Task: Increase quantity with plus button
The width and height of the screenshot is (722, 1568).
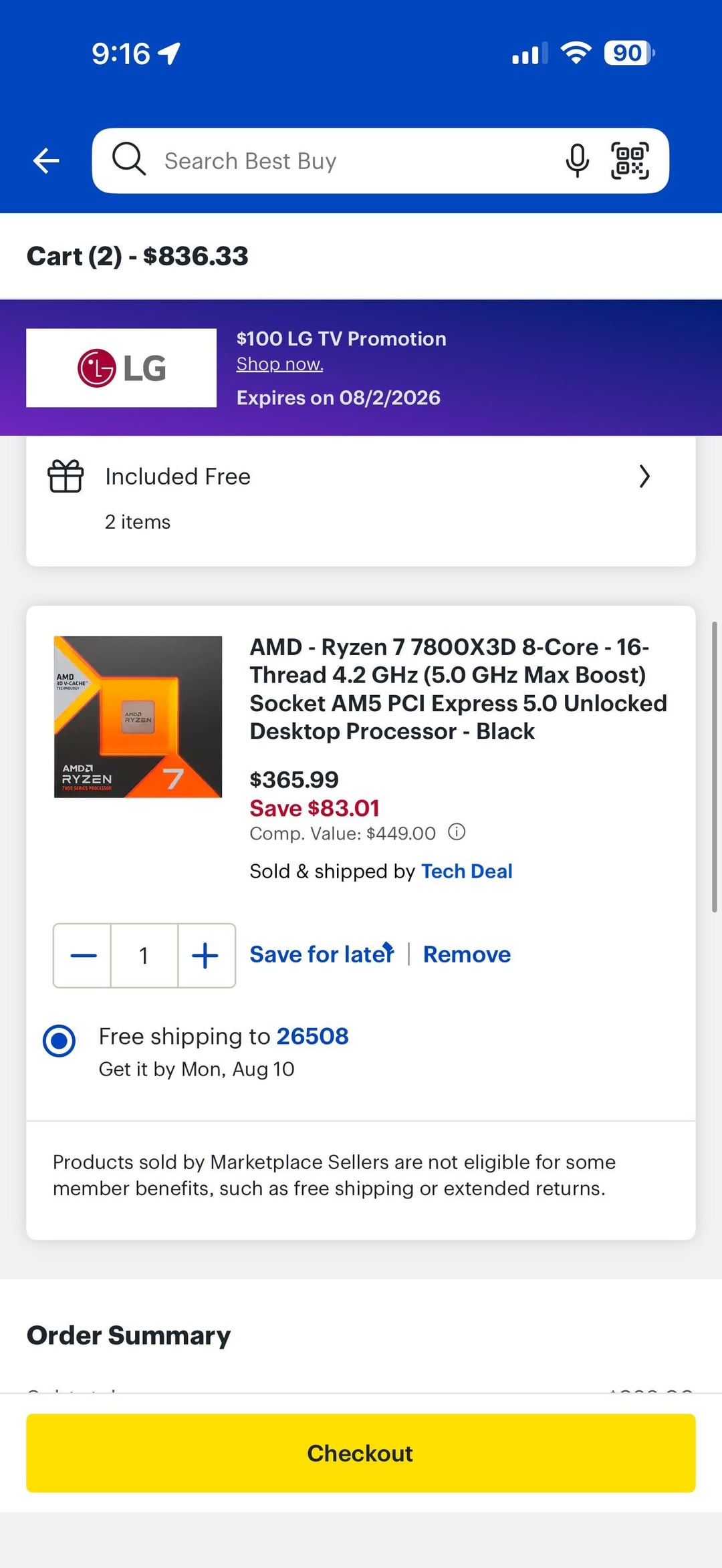Action: click(x=206, y=956)
